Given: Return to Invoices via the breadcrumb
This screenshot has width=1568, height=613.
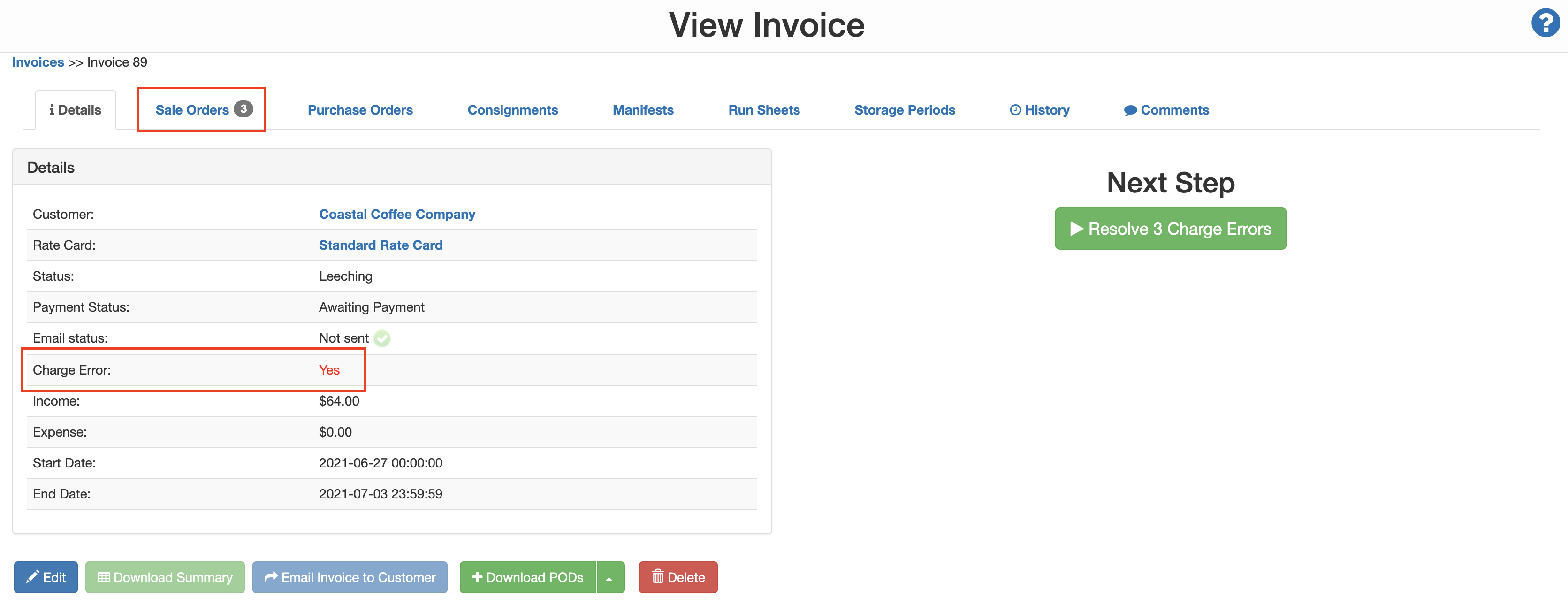Looking at the screenshot, I should (x=38, y=61).
